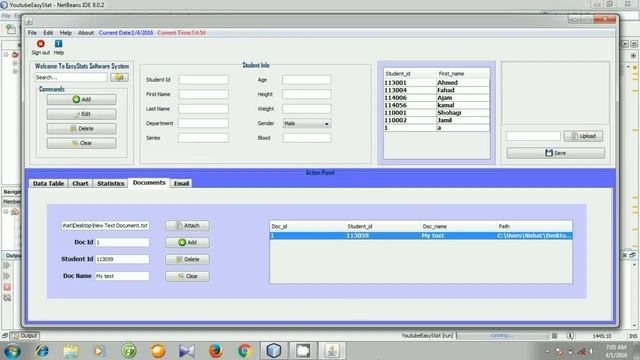Click the Doc Name input field
The height and width of the screenshot is (360, 640).
click(x=122, y=276)
